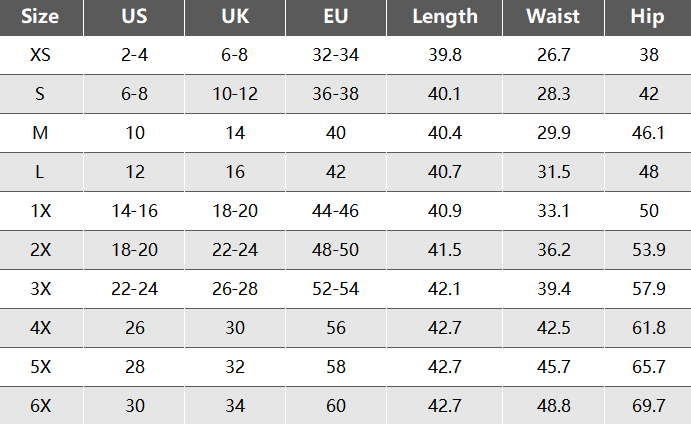
Task: Click the Waist column header
Action: (554, 17)
